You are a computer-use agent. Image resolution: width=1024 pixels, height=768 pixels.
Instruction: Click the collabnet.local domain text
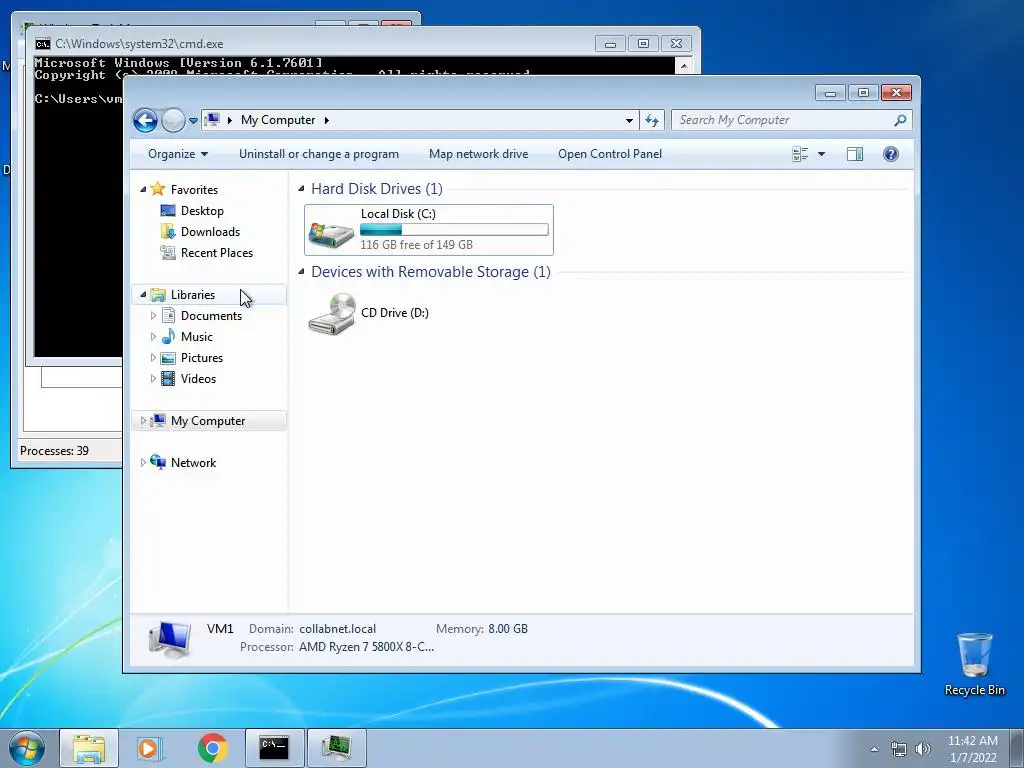click(x=338, y=629)
